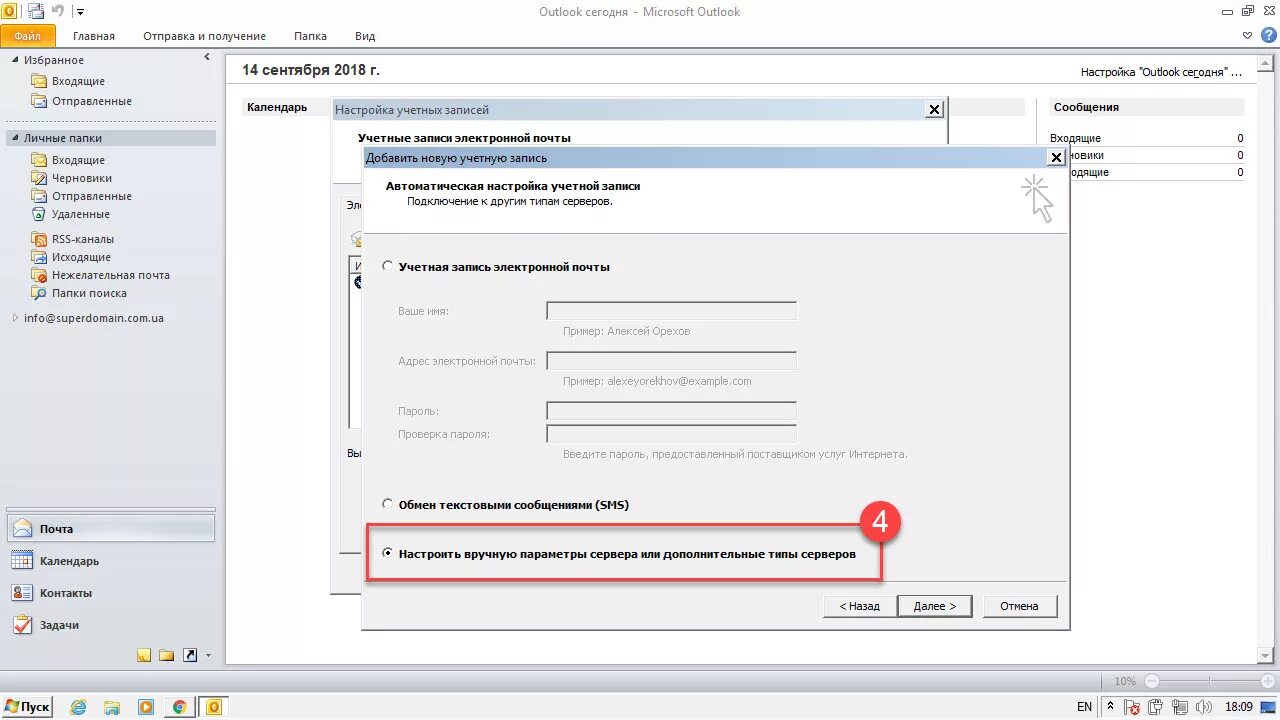
Task: Collapse the Избранное section triangle
Action: 15,61
